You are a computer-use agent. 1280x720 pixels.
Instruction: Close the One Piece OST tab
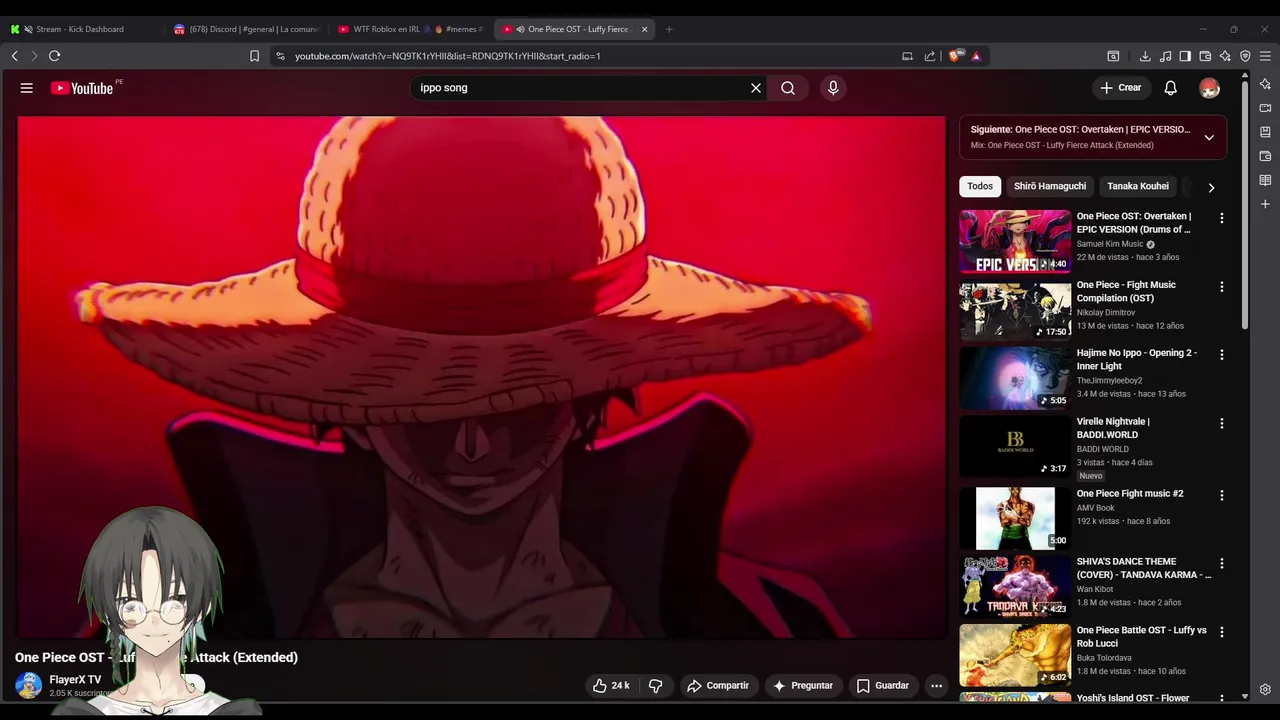point(645,29)
